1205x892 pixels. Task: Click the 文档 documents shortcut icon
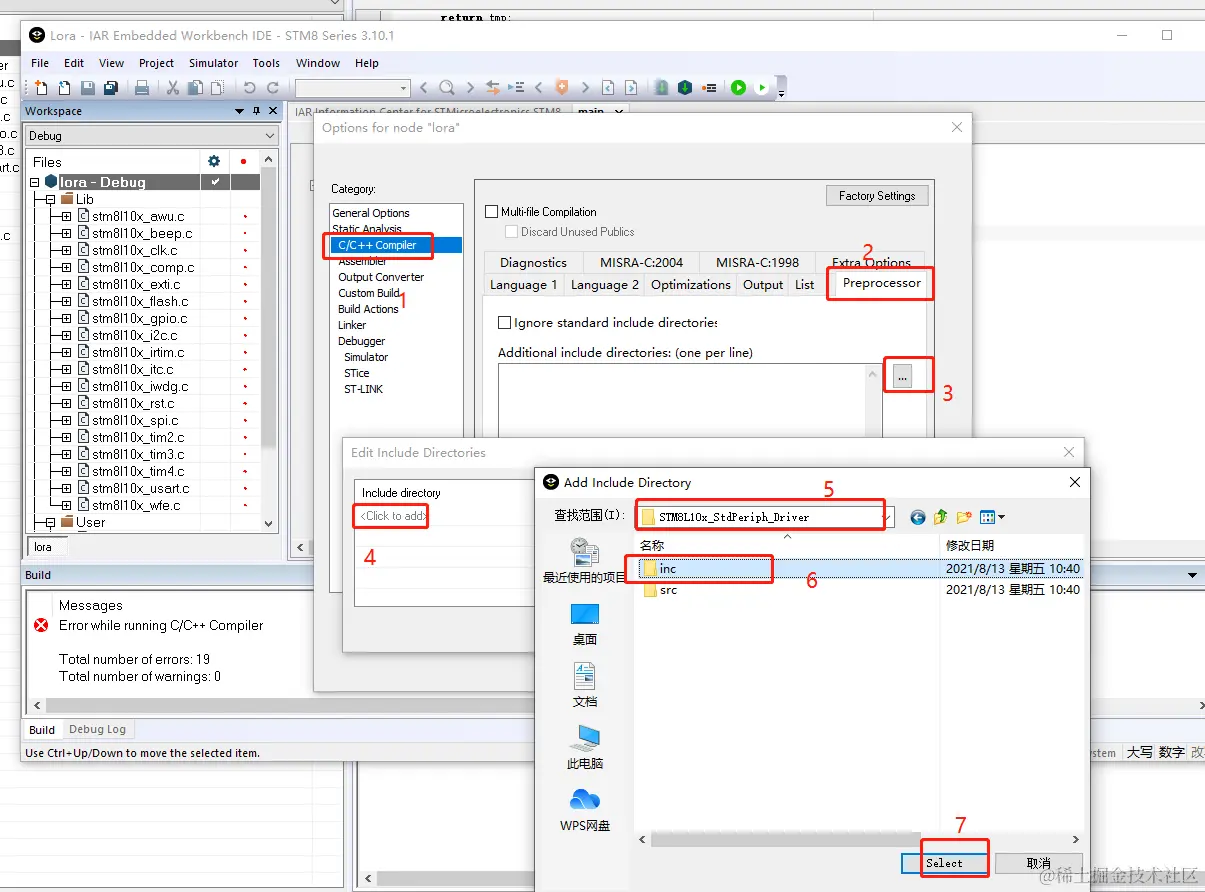click(585, 686)
